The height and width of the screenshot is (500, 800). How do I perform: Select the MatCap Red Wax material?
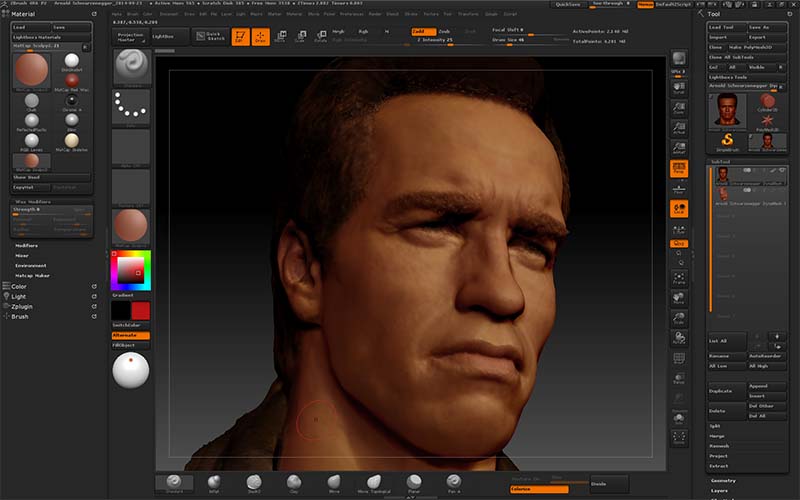[x=72, y=83]
